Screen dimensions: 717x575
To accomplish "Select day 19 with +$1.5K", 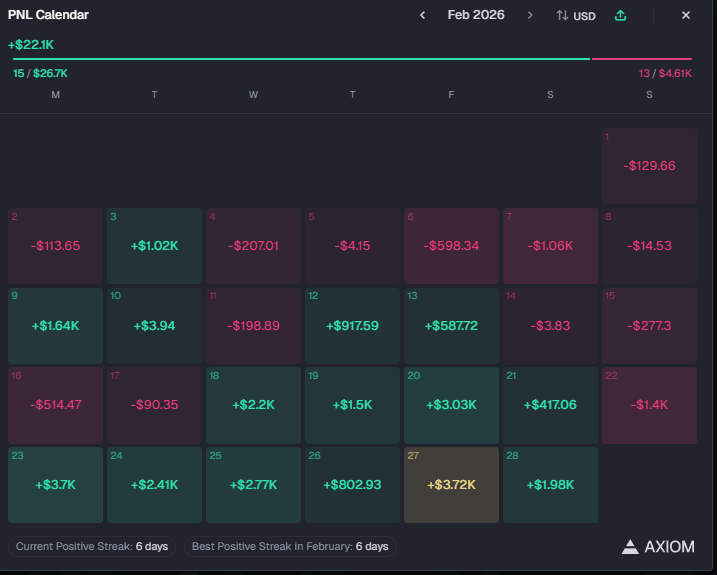I will [x=352, y=405].
